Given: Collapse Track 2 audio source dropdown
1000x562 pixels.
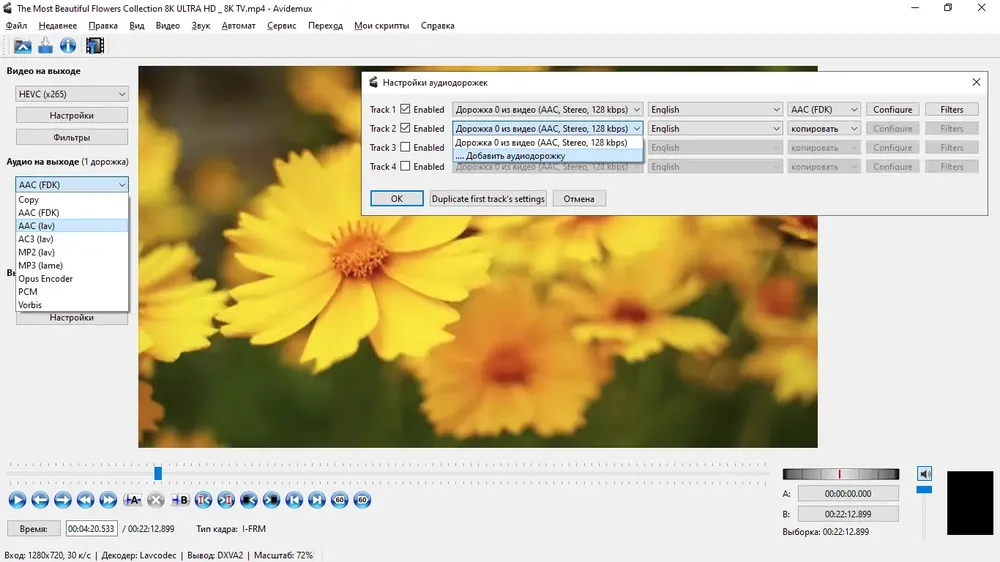Looking at the screenshot, I should 548,129.
